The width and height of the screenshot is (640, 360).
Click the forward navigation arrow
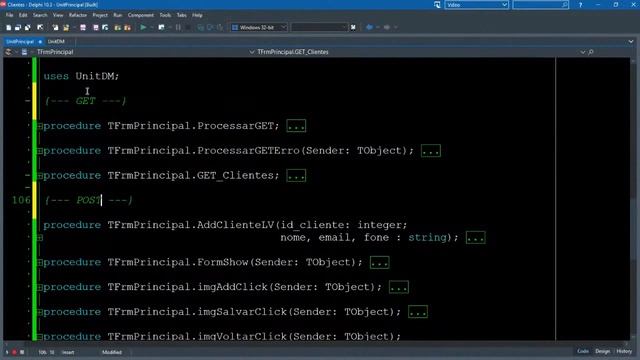(387, 27)
